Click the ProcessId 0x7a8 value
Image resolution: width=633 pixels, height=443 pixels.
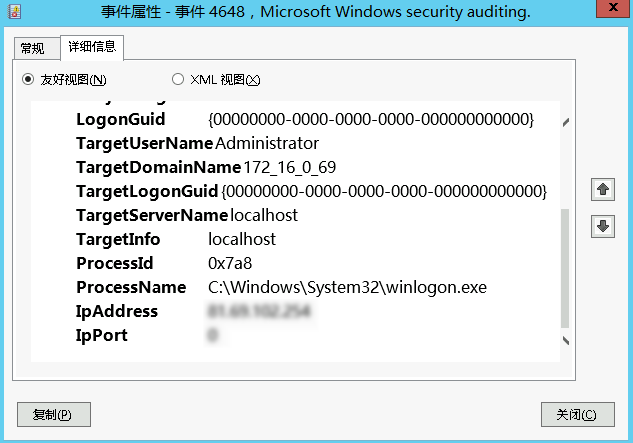(230, 264)
